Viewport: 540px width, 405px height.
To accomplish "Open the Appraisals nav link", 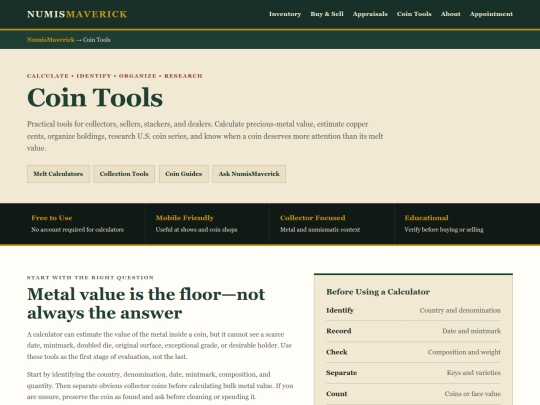I will pos(370,14).
